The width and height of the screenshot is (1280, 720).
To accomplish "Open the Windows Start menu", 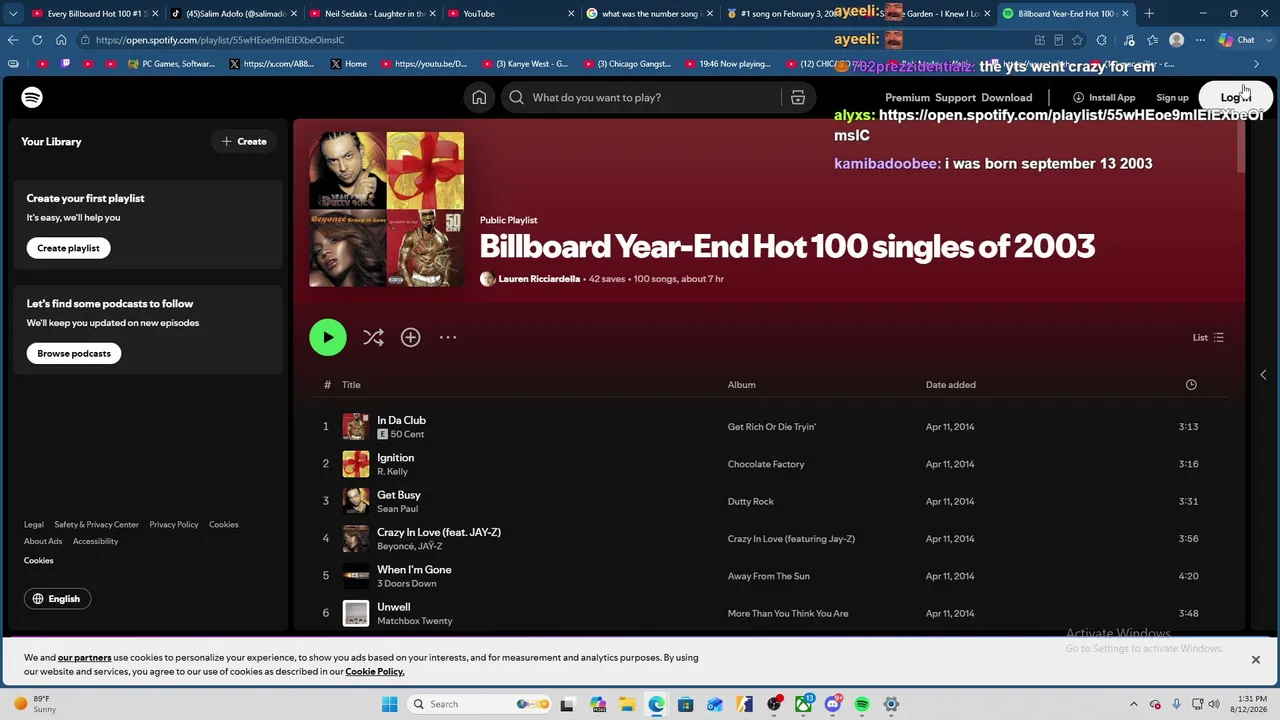I will click(389, 704).
